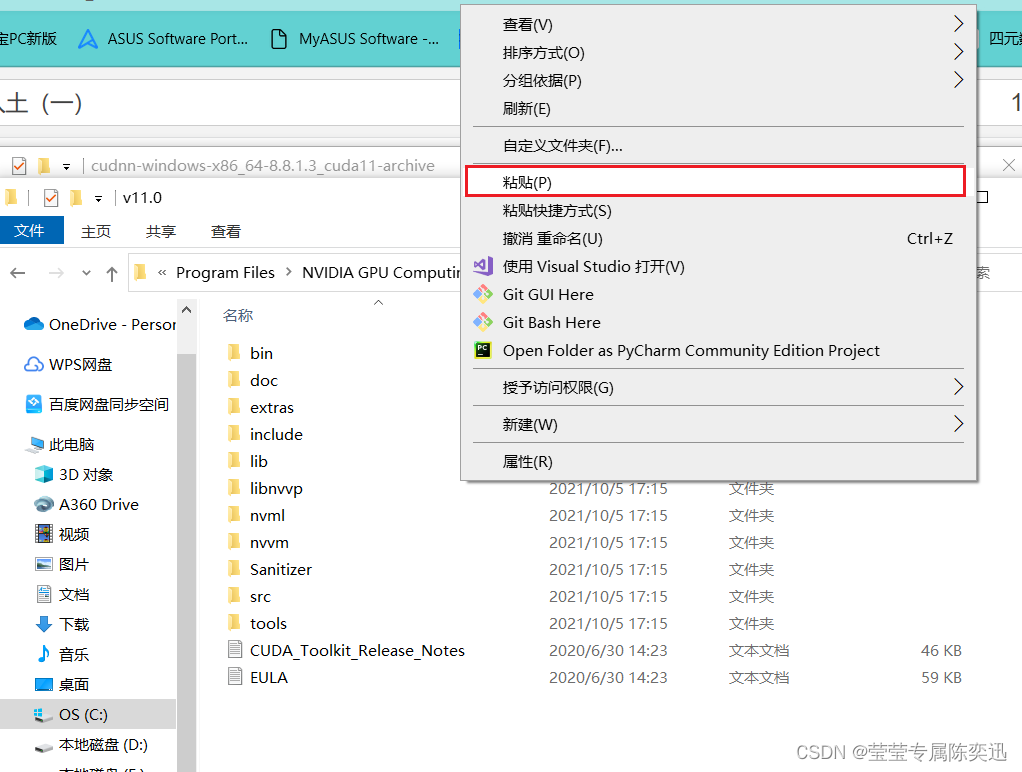Click the Git Bash Here icon

click(x=483, y=322)
